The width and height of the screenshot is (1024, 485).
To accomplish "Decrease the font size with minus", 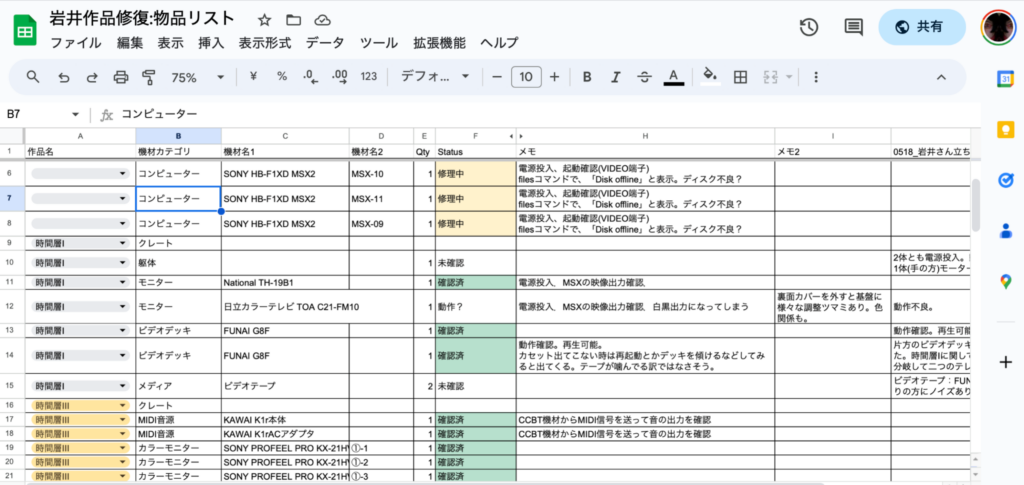I will pyautogui.click(x=497, y=77).
